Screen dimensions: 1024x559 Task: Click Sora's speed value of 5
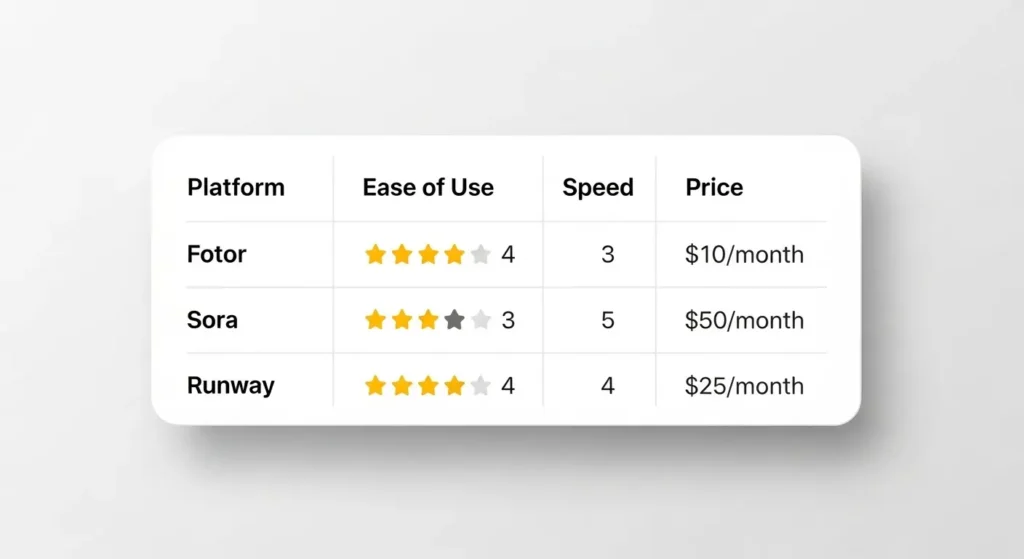607,320
